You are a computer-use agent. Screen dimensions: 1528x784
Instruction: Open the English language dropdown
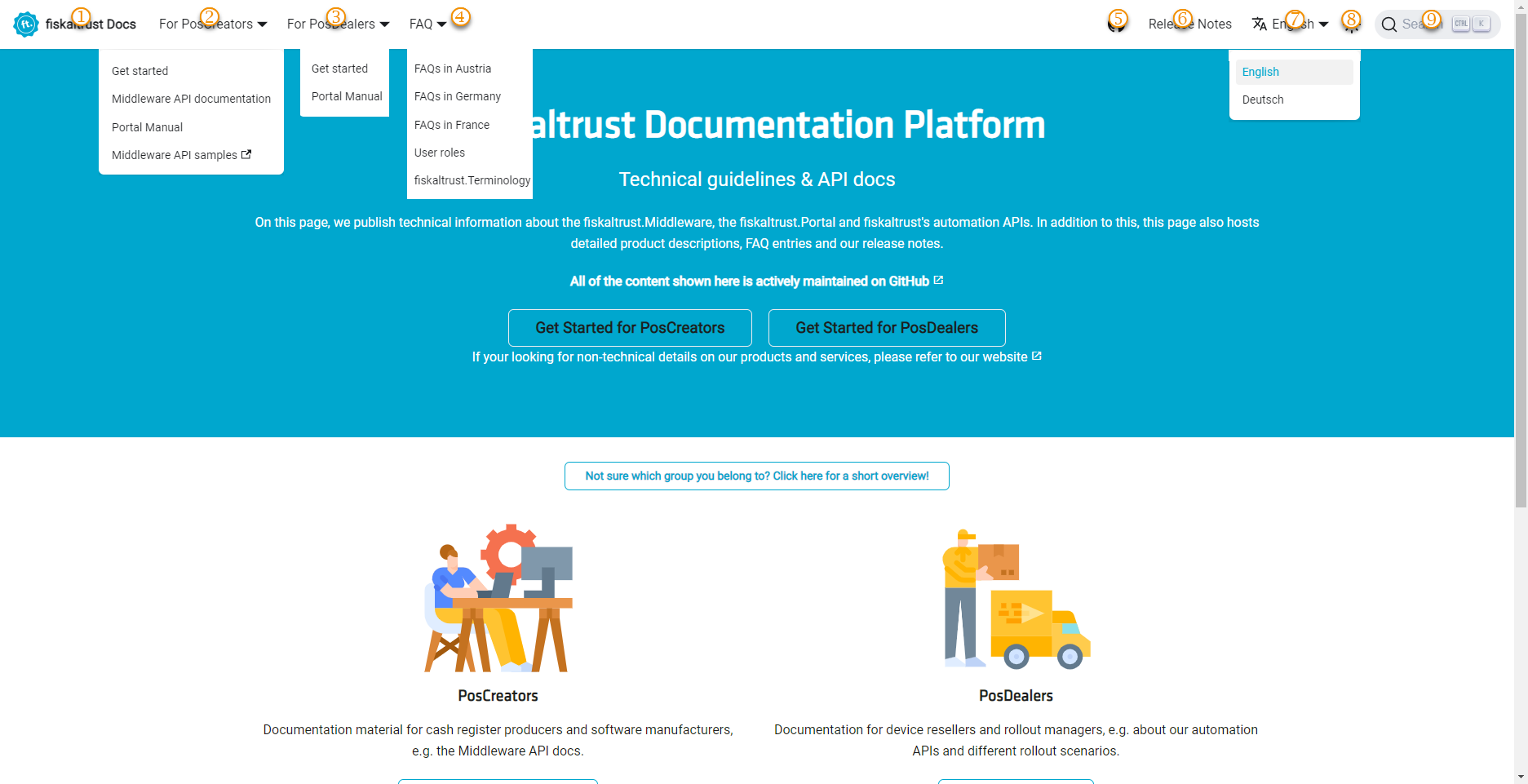[1291, 24]
